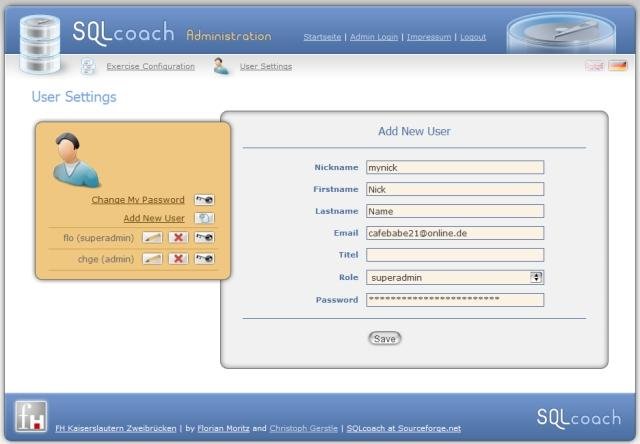Open the Admin Login link
This screenshot has height=444, width=640.
[x=373, y=37]
